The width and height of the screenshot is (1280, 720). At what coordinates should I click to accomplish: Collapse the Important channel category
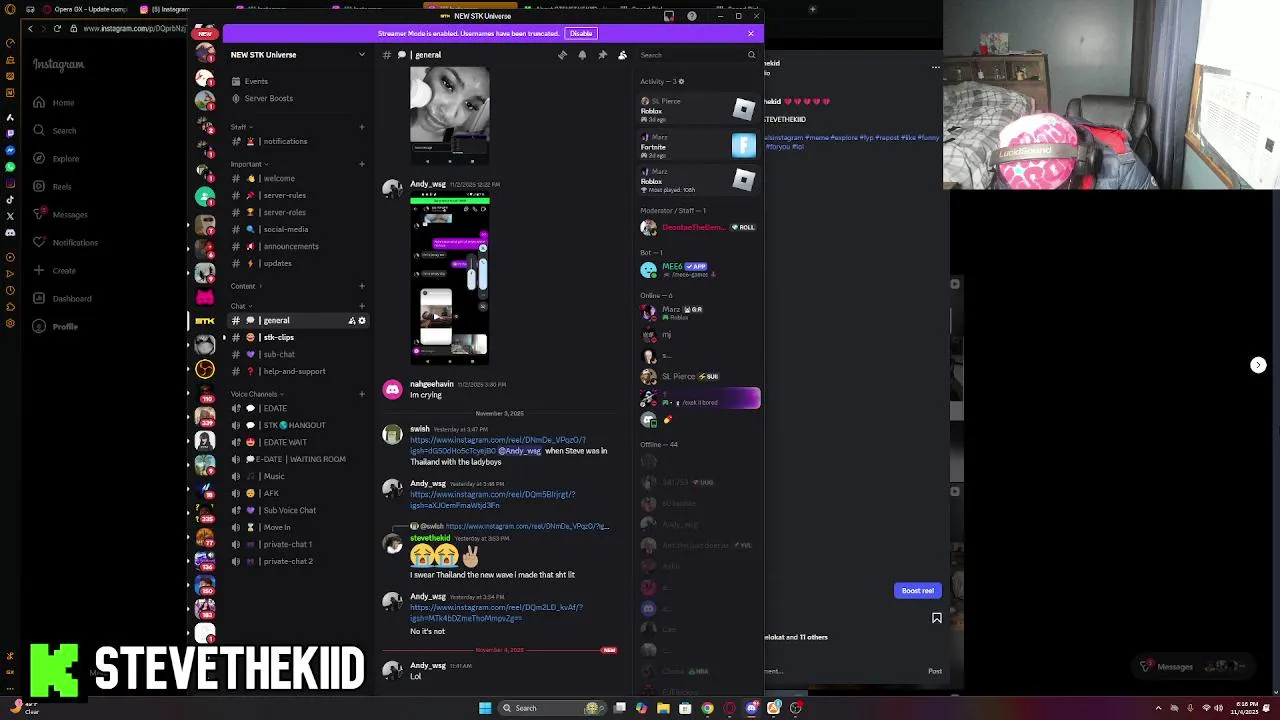[248, 164]
